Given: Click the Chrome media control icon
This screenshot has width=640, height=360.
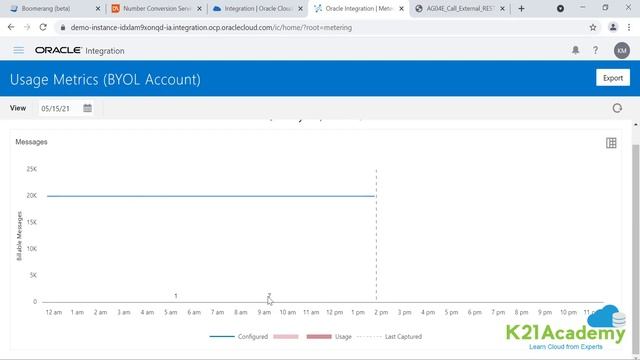Looking at the screenshot, I should tap(560, 9).
